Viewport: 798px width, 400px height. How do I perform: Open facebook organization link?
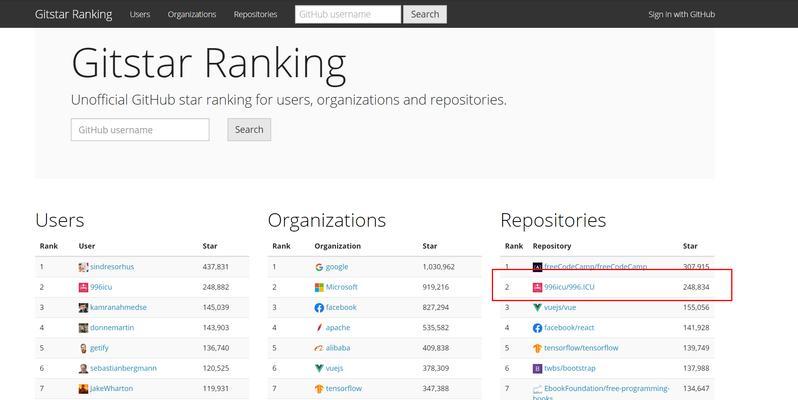pyautogui.click(x=341, y=307)
